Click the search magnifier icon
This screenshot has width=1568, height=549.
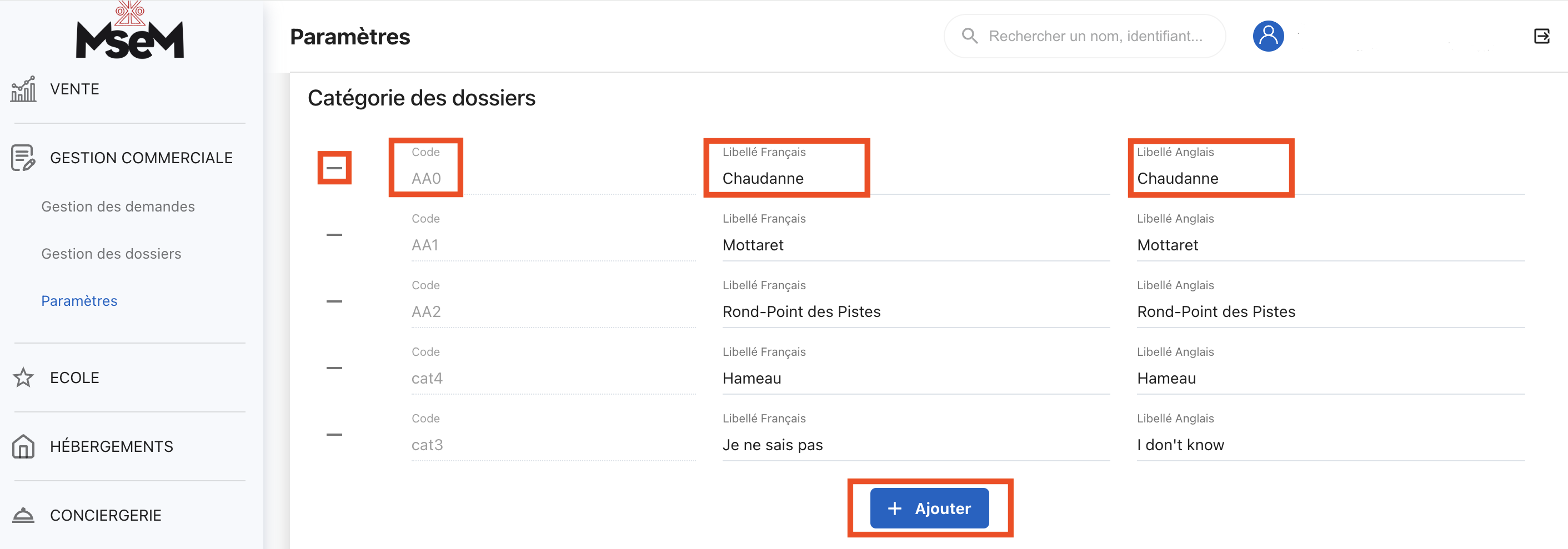(x=970, y=37)
